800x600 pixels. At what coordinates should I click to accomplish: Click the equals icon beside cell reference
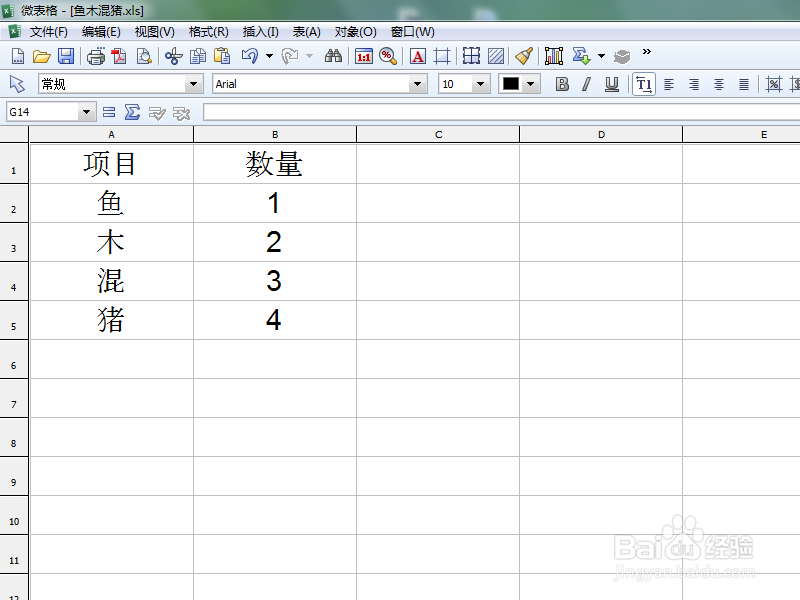click(x=109, y=112)
